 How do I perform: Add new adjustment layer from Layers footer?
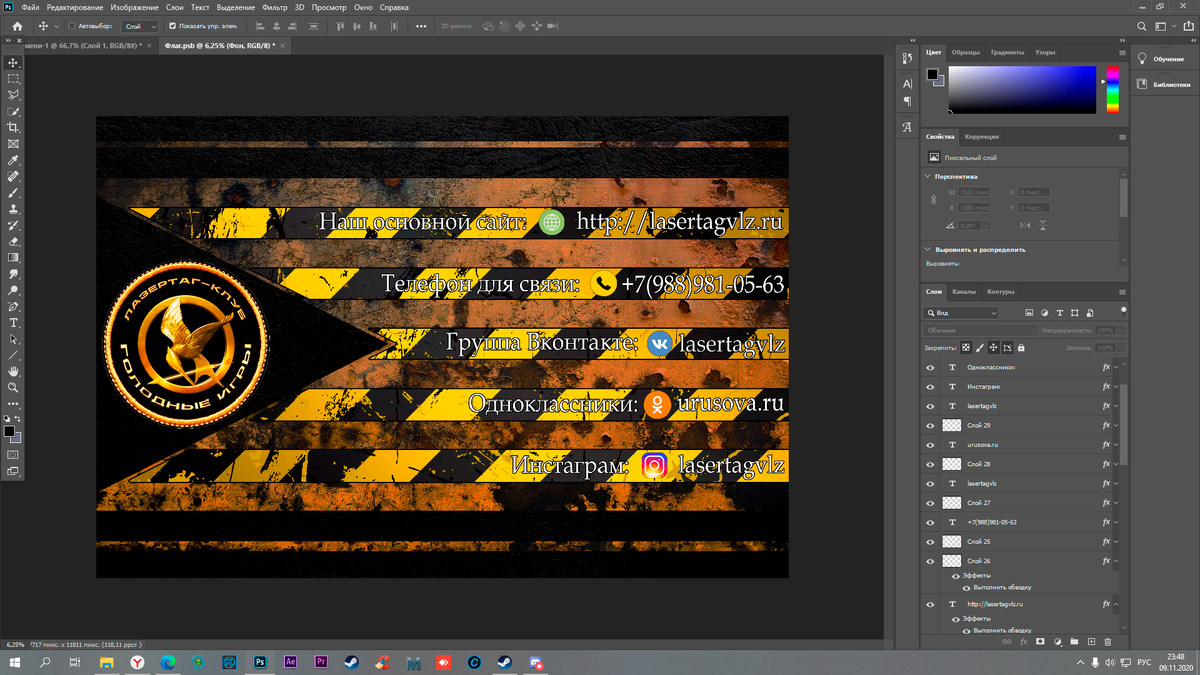(1057, 641)
